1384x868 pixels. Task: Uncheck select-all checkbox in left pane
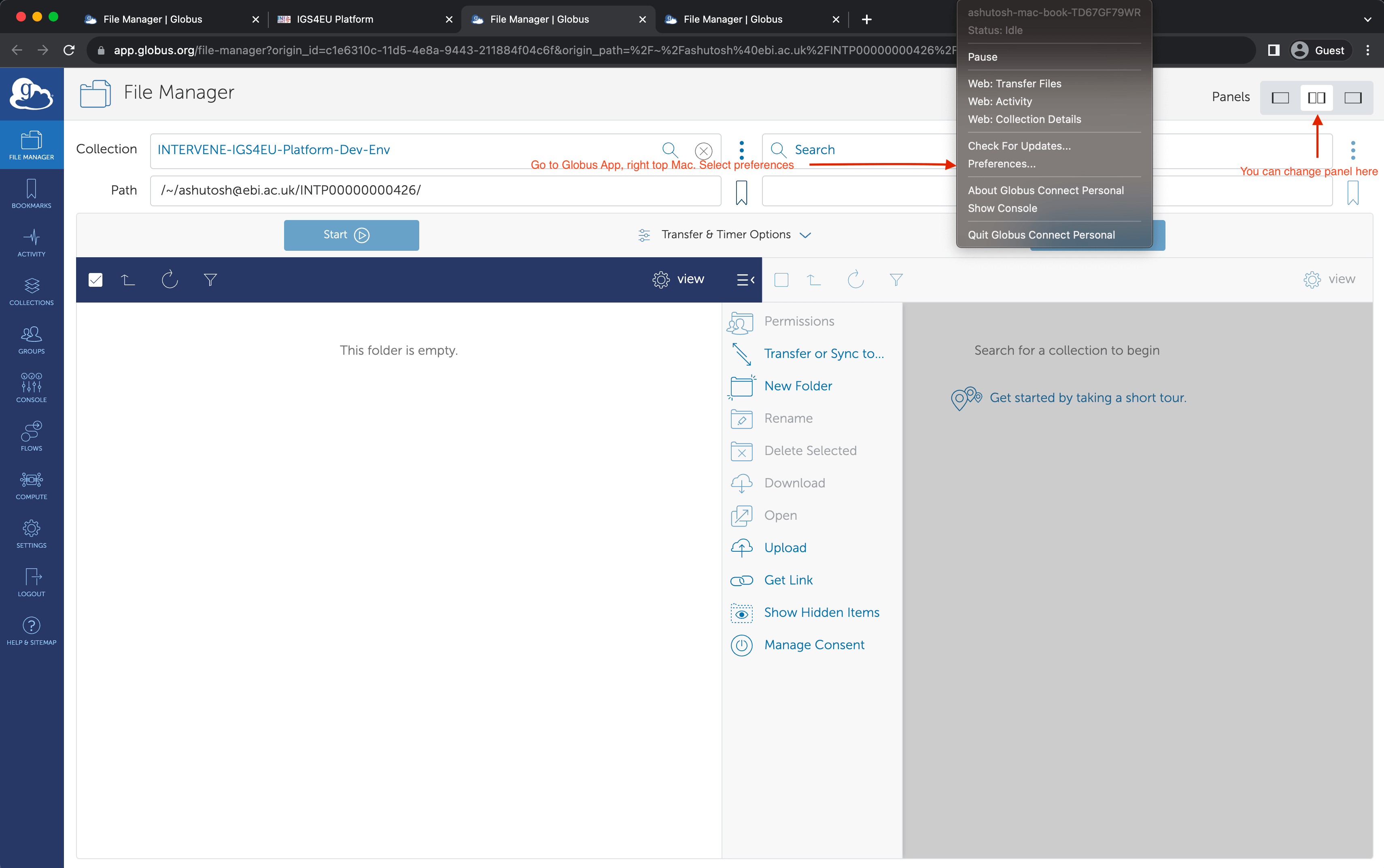(x=96, y=279)
